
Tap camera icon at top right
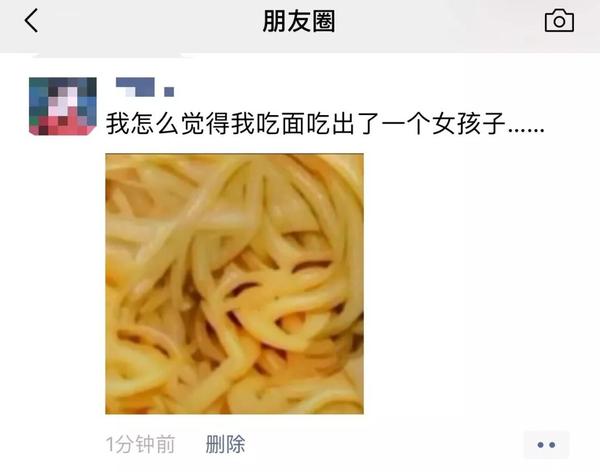point(559,21)
